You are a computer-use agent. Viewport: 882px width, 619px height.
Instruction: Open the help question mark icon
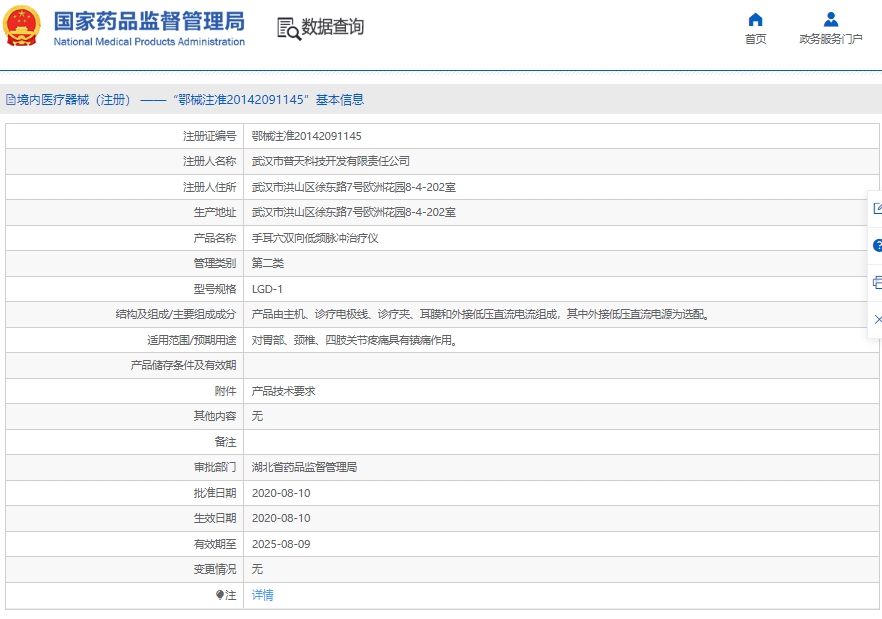click(x=877, y=245)
